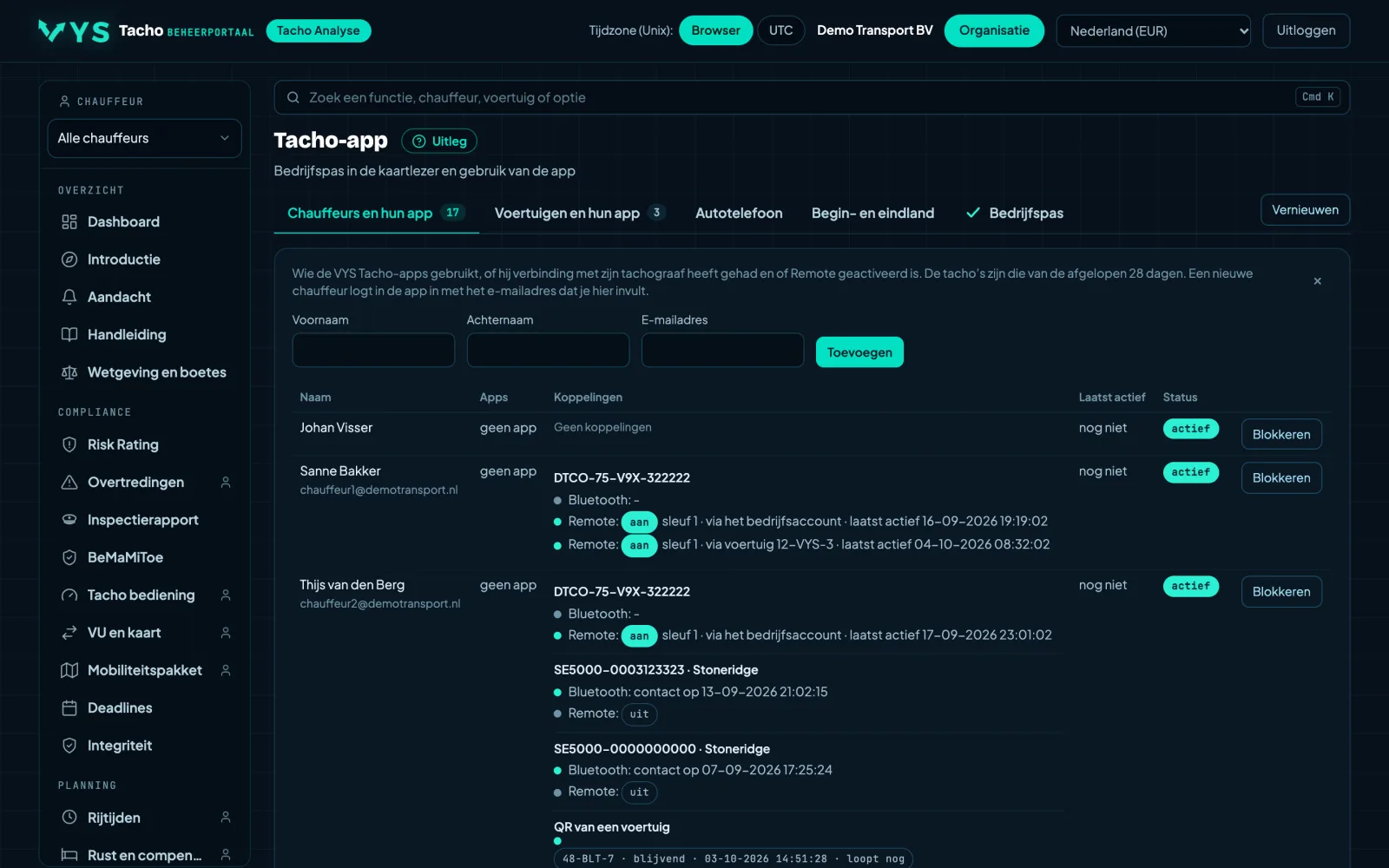Open the Uitleg help button
Screen dimensions: 1389x868
pyautogui.click(x=439, y=141)
